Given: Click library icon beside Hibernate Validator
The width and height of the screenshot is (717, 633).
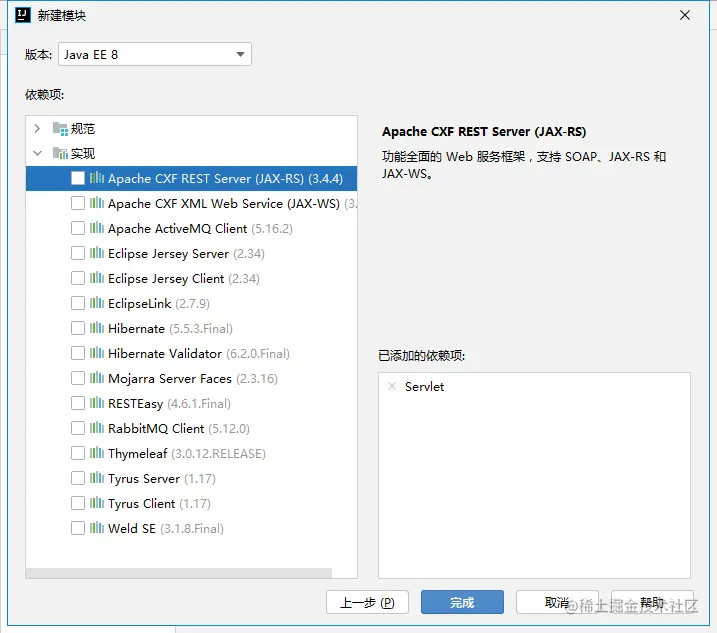Looking at the screenshot, I should (x=96, y=353).
